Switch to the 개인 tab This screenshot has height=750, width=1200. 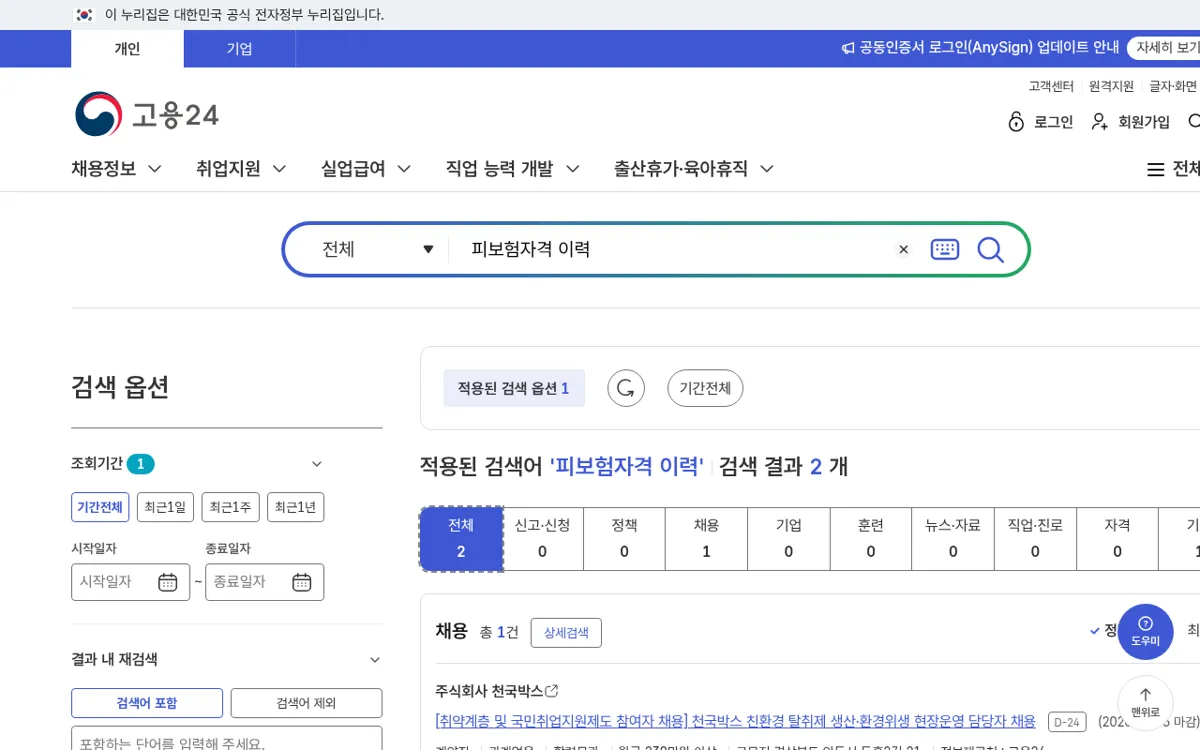pos(127,49)
